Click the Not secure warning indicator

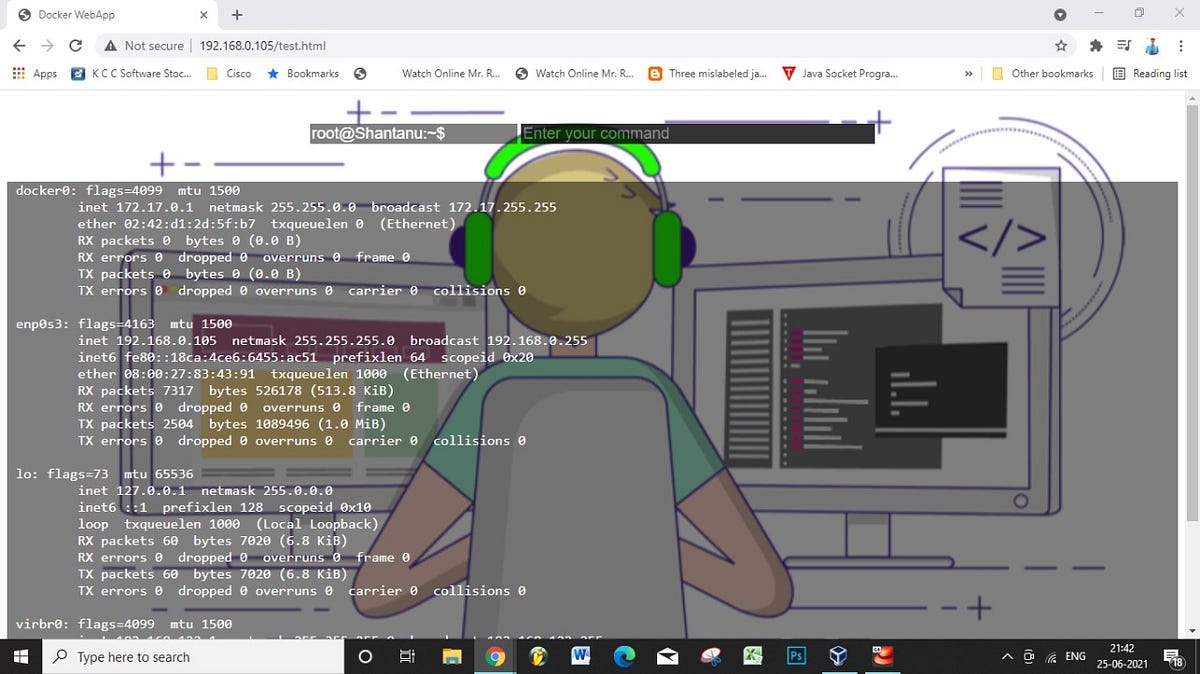(146, 45)
